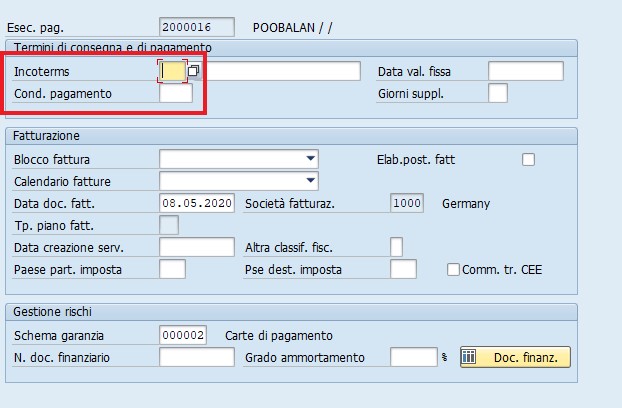Select the Altra classif. fisc. field
Viewport: 622px width, 408px height.
pos(396,247)
